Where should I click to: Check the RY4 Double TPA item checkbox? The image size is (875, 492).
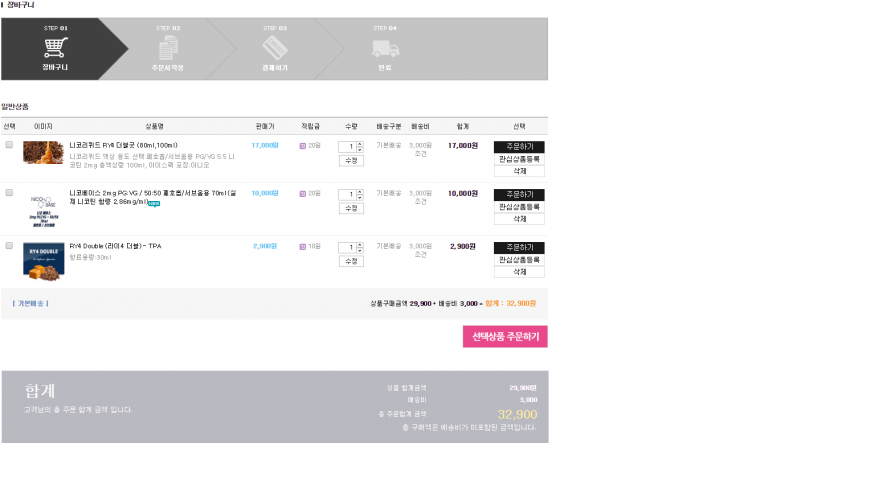(9, 245)
